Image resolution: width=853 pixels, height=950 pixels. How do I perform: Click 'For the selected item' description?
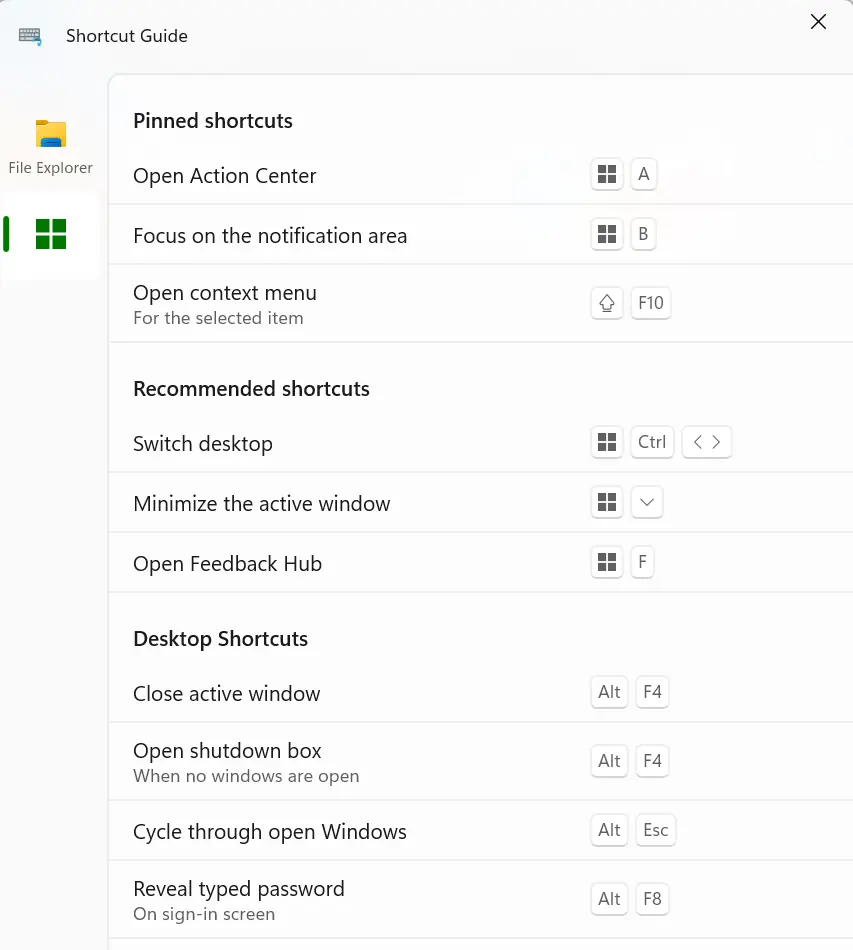(218, 318)
